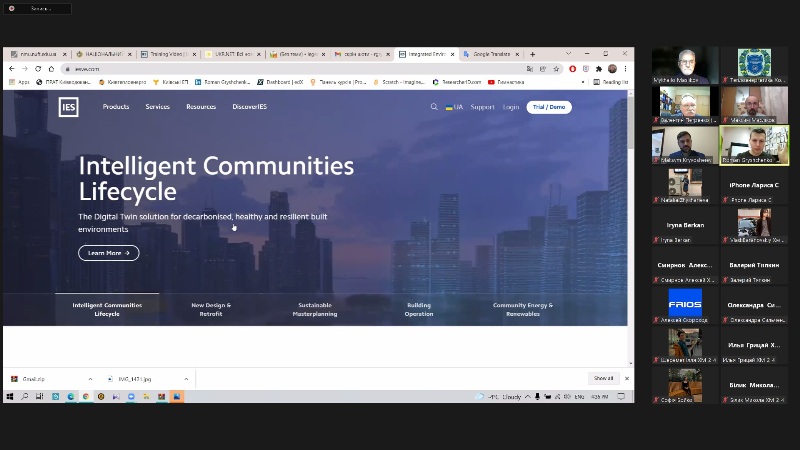Select the FRIOS participant thumbnail
The height and width of the screenshot is (450, 800).
pos(685,305)
